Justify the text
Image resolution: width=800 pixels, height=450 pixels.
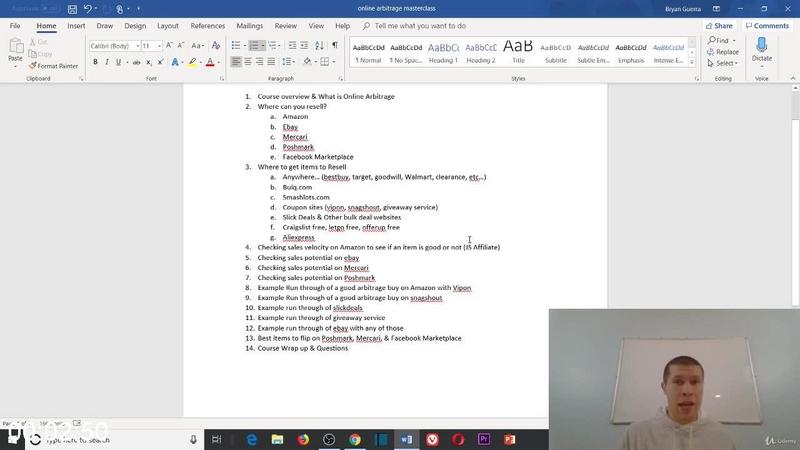click(x=271, y=62)
